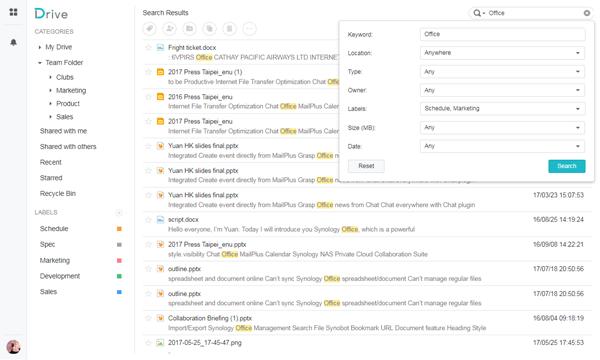Click the Keyword input field
Screen dimensions: 600x360
(502, 34)
